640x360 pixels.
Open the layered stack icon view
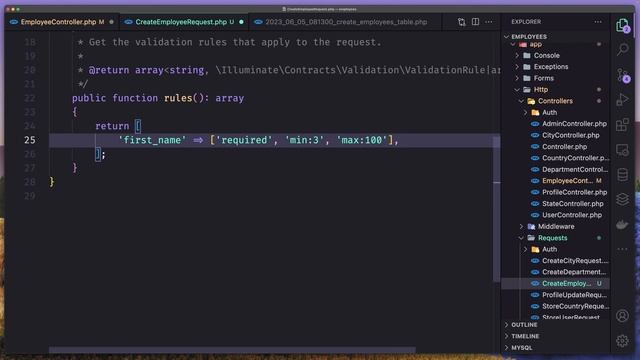[x=622, y=200]
